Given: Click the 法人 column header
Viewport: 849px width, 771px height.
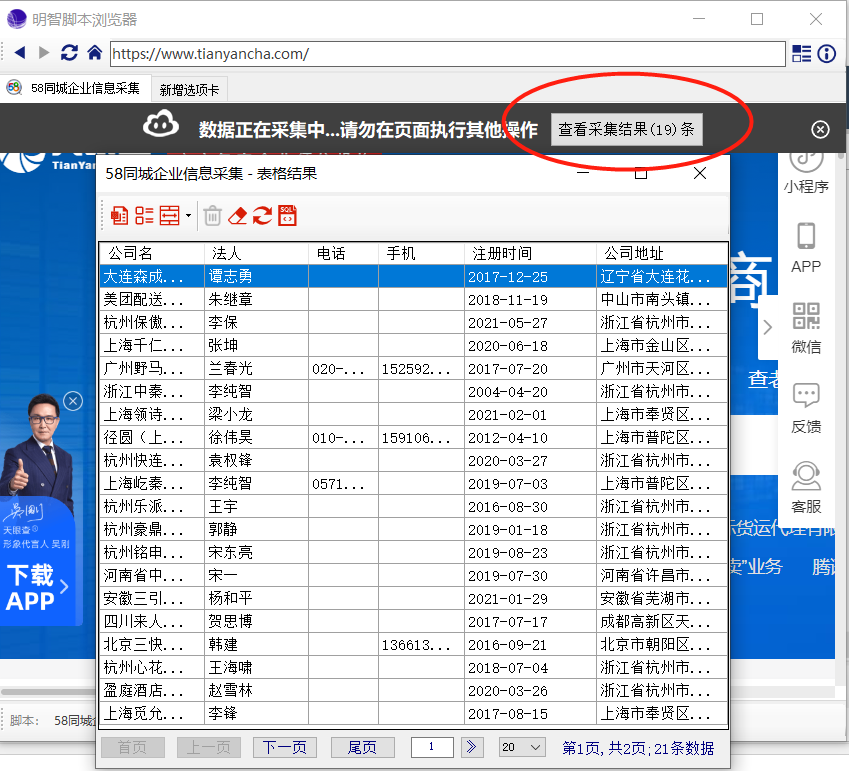Looking at the screenshot, I should [x=256, y=253].
